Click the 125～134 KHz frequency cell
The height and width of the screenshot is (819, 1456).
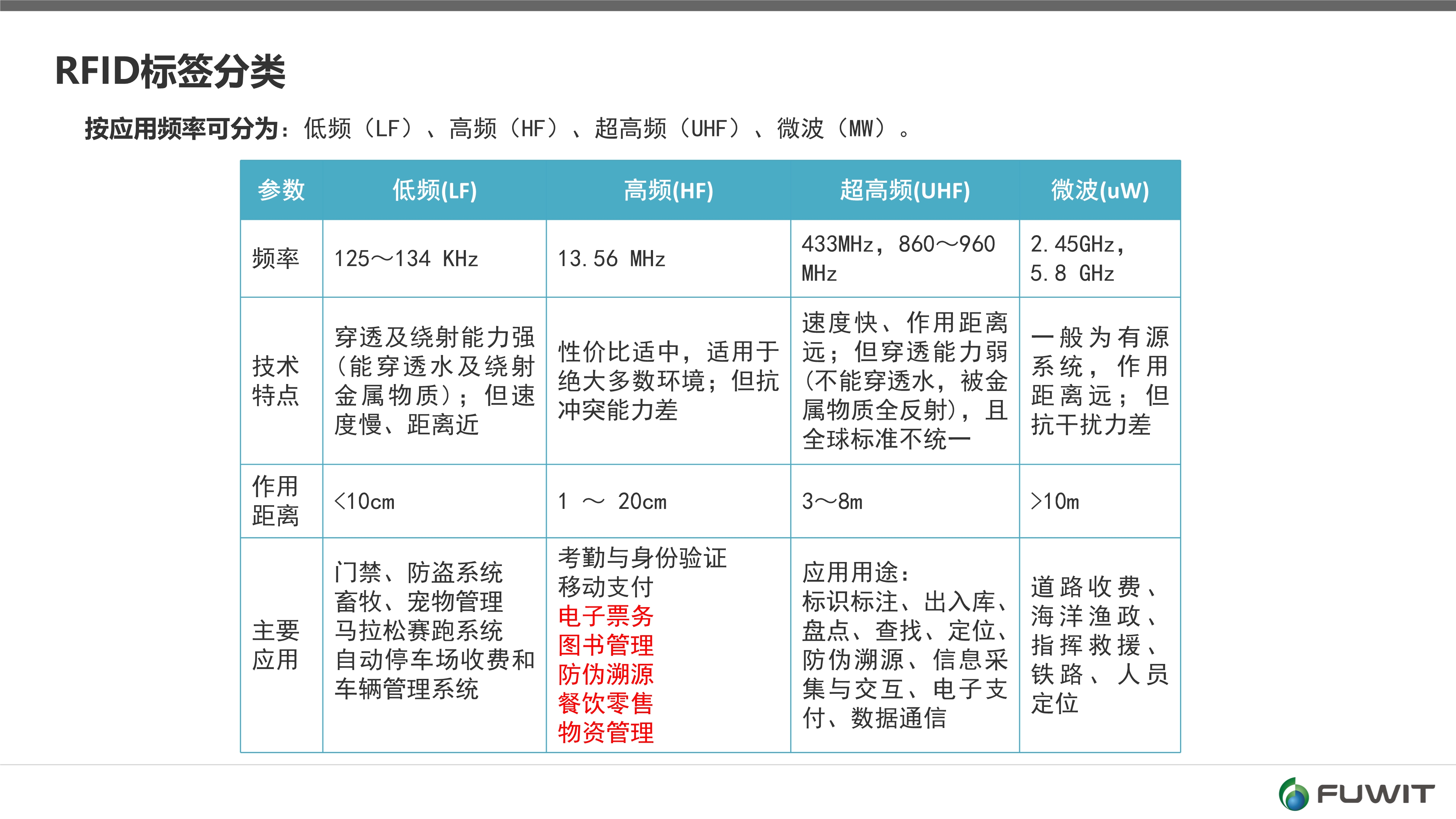click(x=407, y=258)
